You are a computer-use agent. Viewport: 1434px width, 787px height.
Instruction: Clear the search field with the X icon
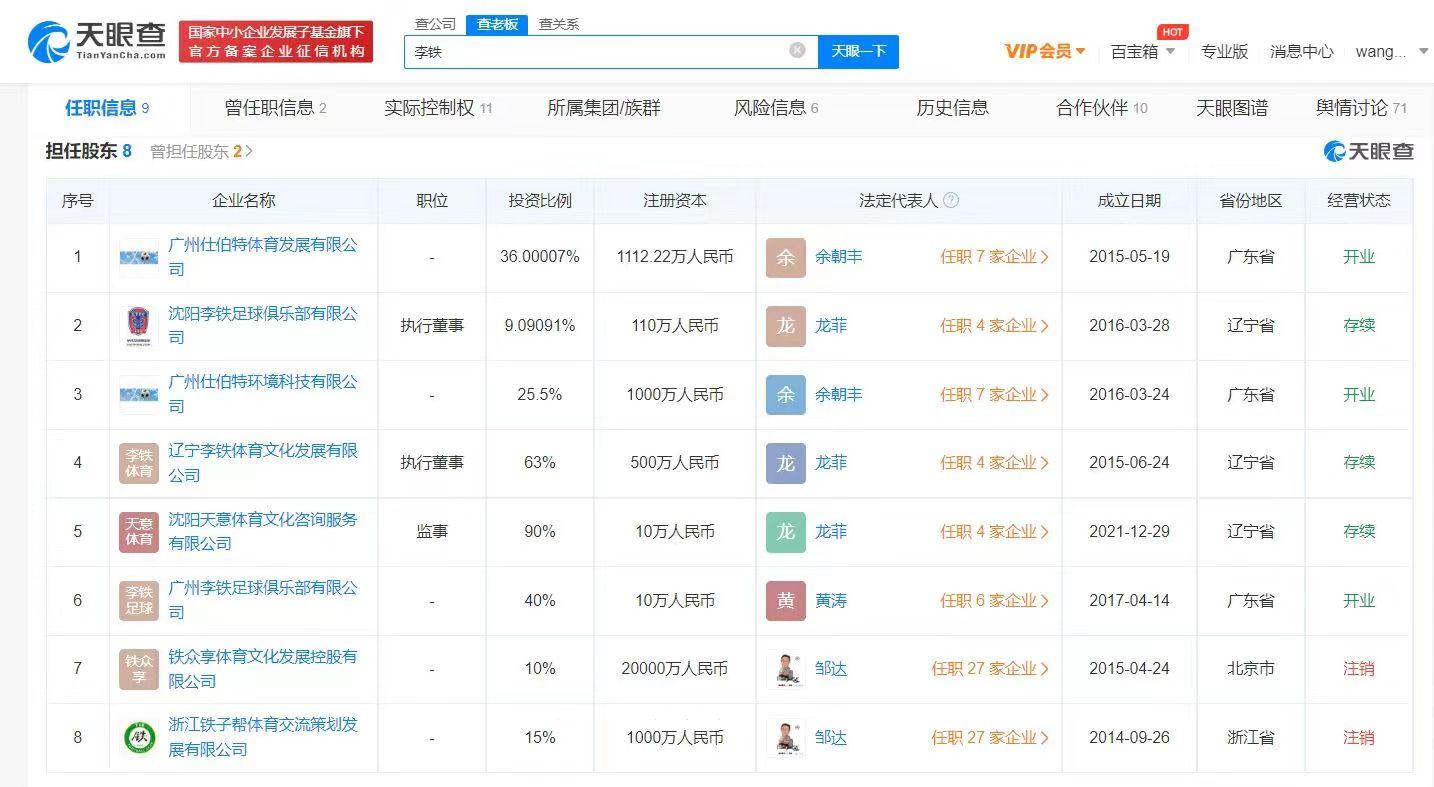click(x=797, y=50)
